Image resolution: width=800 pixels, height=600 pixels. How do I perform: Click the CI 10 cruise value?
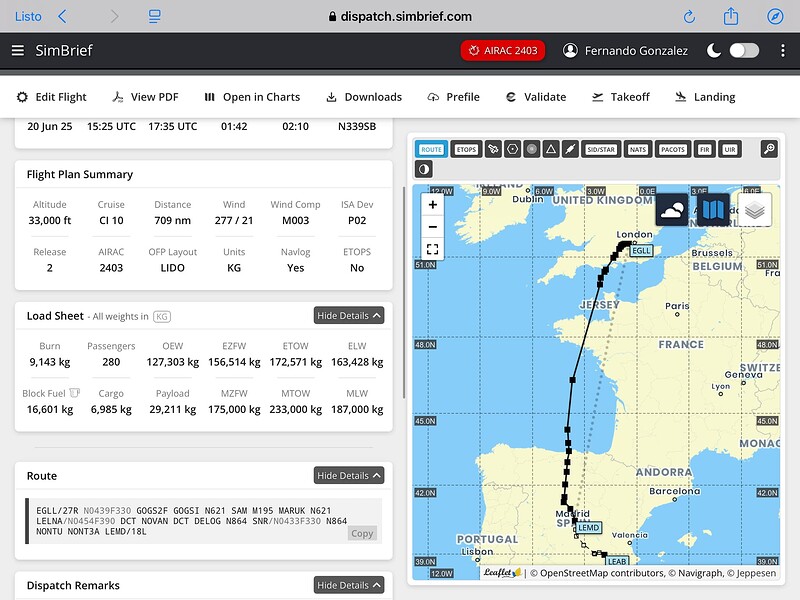(111, 220)
